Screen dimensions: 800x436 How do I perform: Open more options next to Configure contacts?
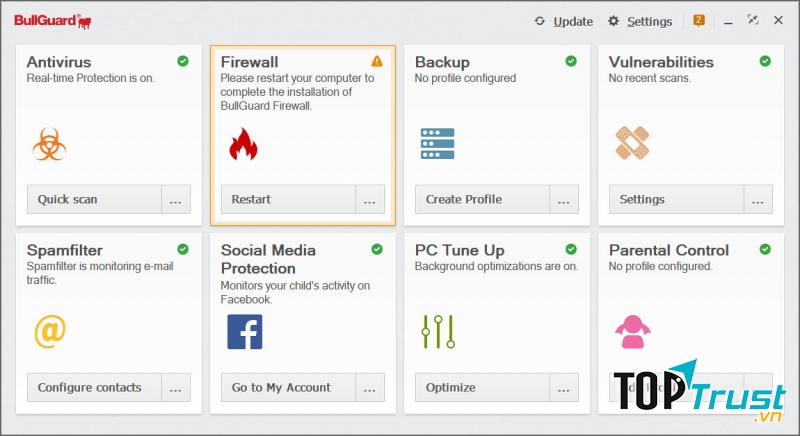[176, 388]
